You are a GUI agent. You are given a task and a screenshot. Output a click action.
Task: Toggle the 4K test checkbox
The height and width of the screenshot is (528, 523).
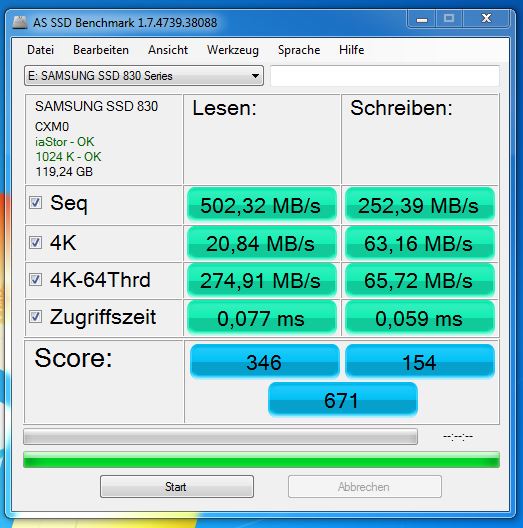[35, 242]
